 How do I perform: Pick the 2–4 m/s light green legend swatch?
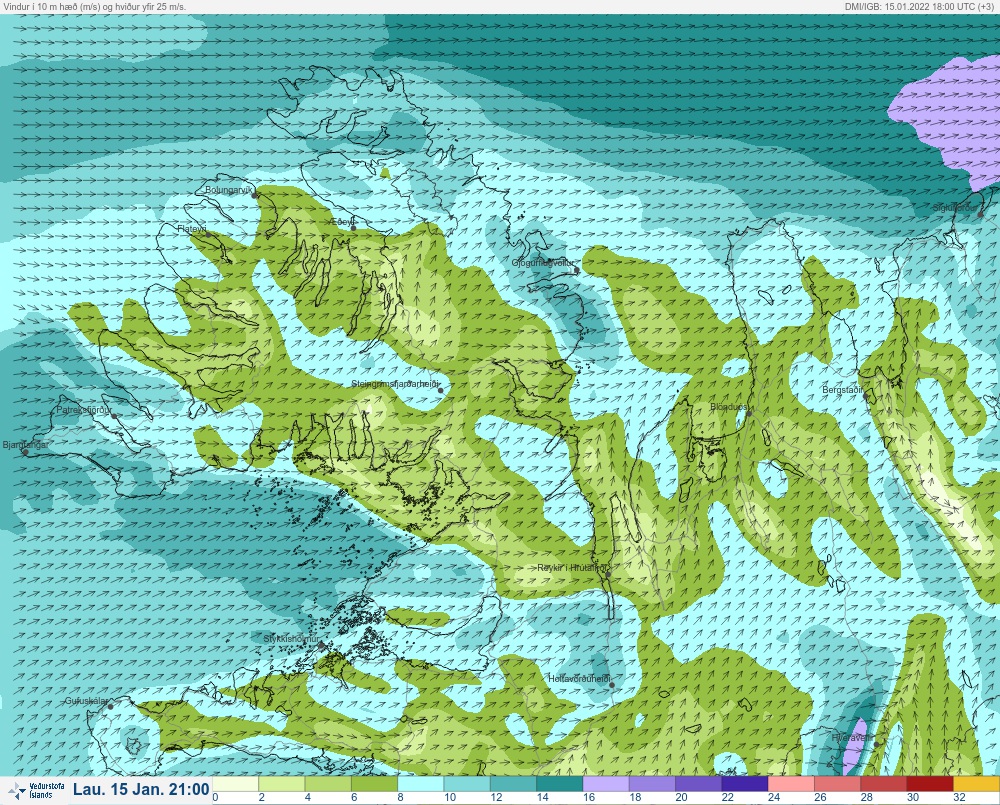click(x=282, y=783)
